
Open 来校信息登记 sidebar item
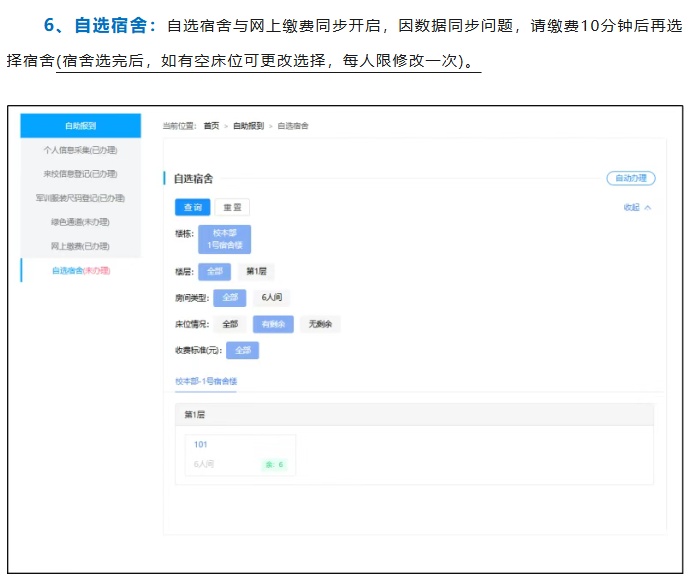(80, 174)
